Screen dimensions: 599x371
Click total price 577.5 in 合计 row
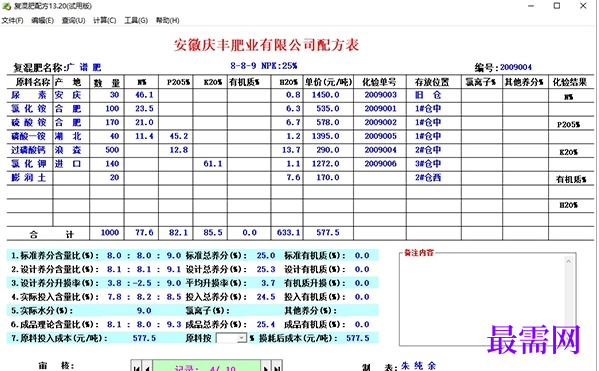tap(328, 232)
